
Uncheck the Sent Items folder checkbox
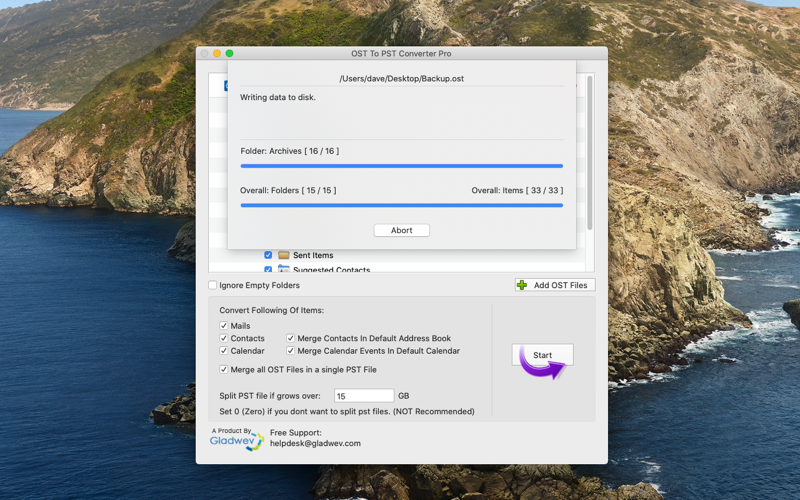tap(268, 255)
